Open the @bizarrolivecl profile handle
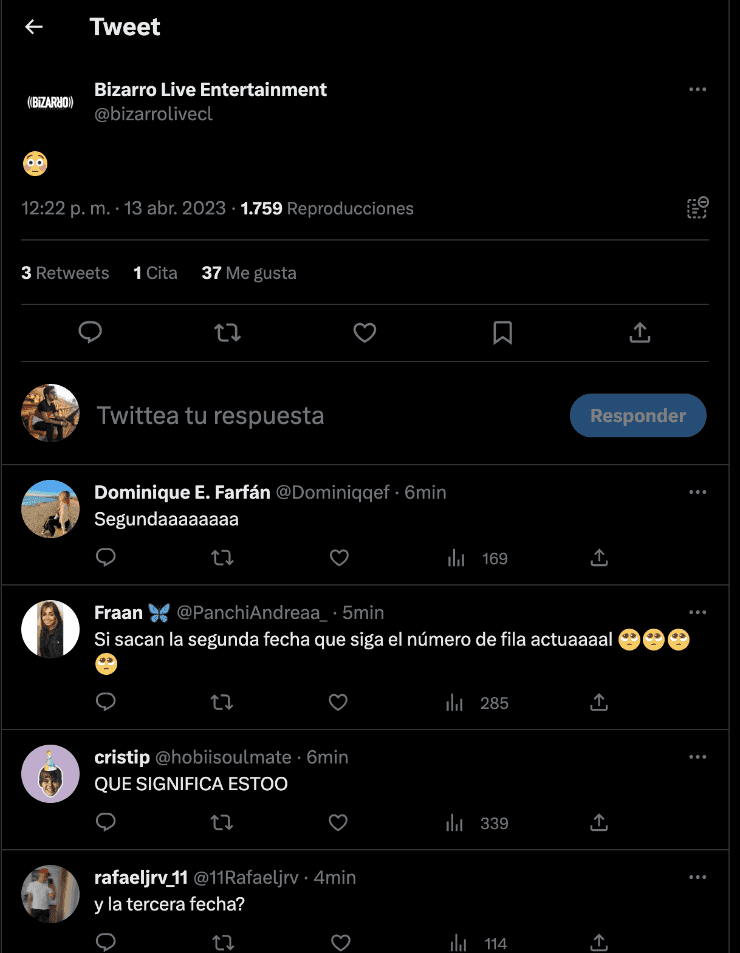This screenshot has height=953, width=740. point(153,114)
